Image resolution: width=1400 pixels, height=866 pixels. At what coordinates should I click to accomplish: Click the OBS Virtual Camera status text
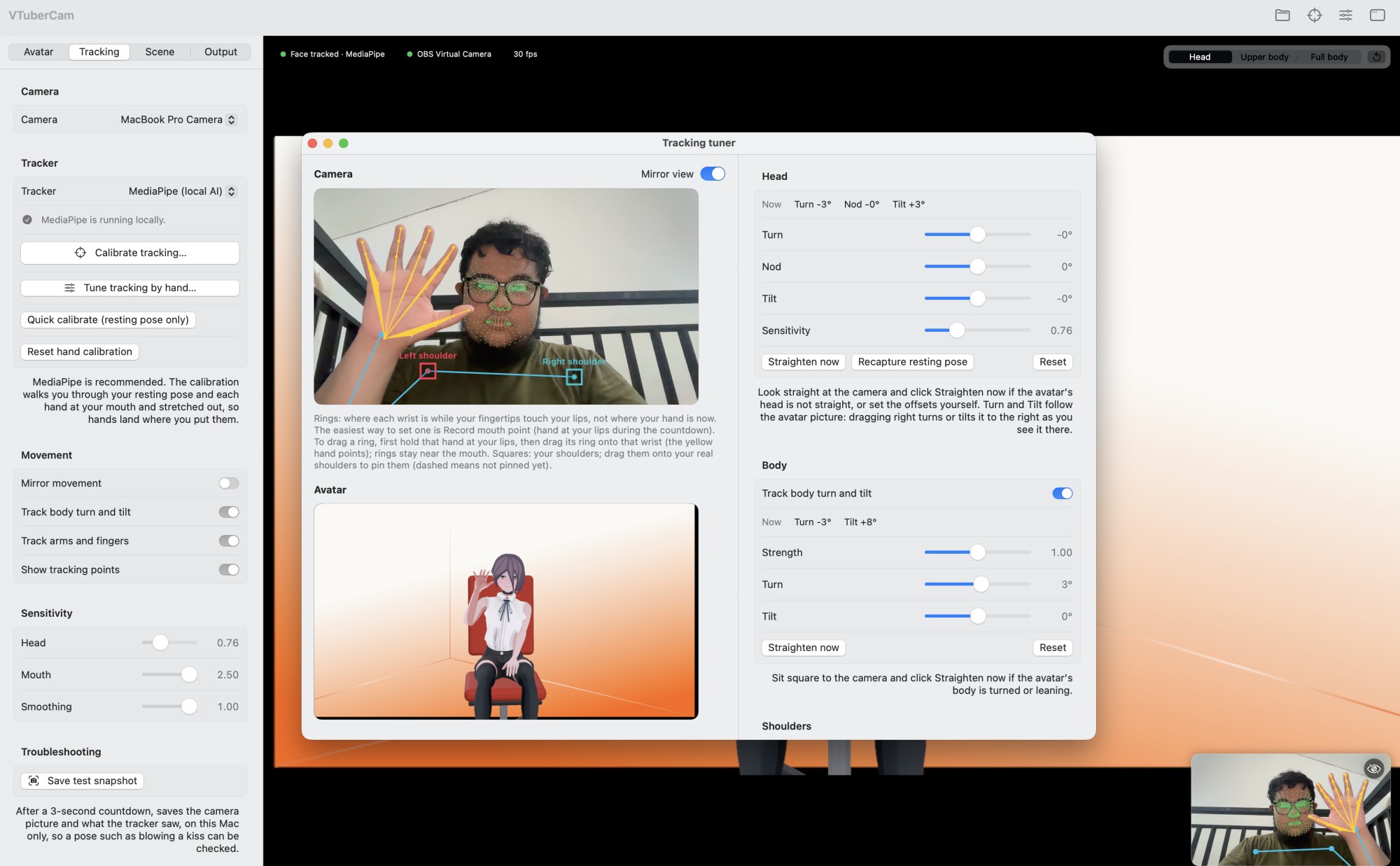454,54
